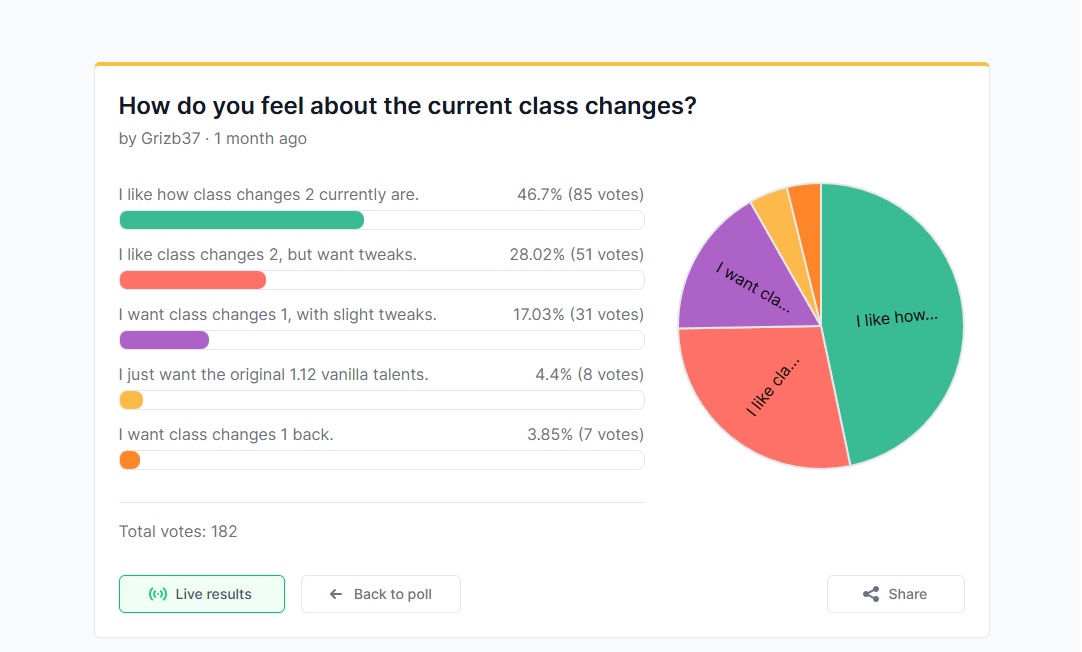
Task: Click the poll title about current class changes
Action: tap(408, 106)
